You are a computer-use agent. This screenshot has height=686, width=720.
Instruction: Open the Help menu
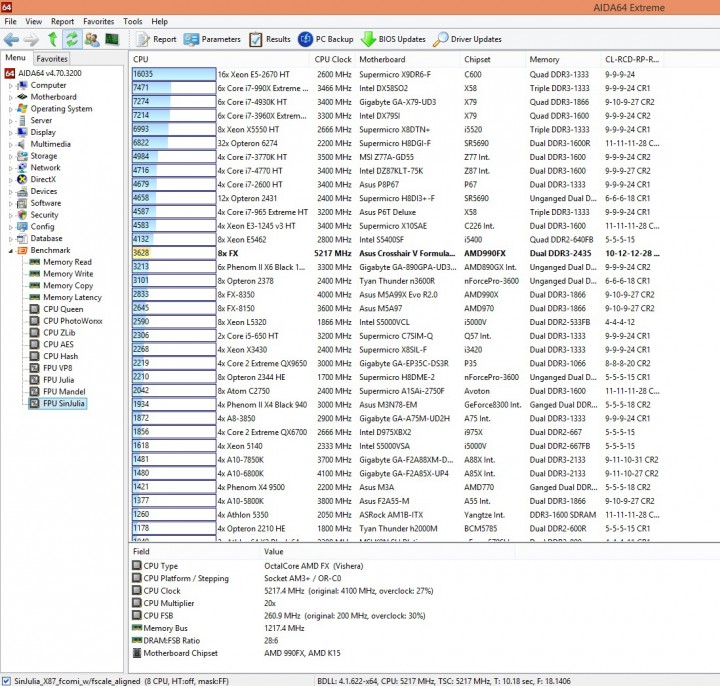click(x=160, y=22)
